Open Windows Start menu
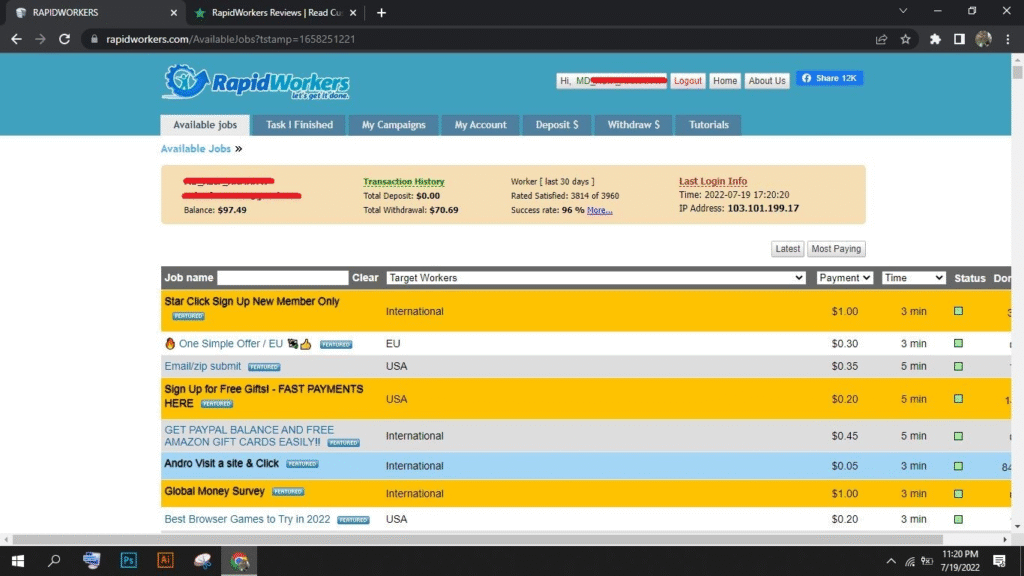 tap(18, 560)
